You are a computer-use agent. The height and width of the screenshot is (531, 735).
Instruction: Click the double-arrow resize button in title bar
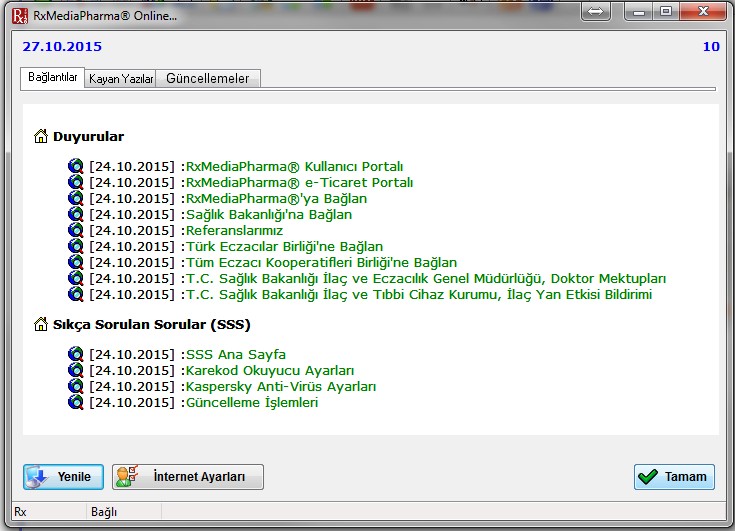click(x=594, y=13)
